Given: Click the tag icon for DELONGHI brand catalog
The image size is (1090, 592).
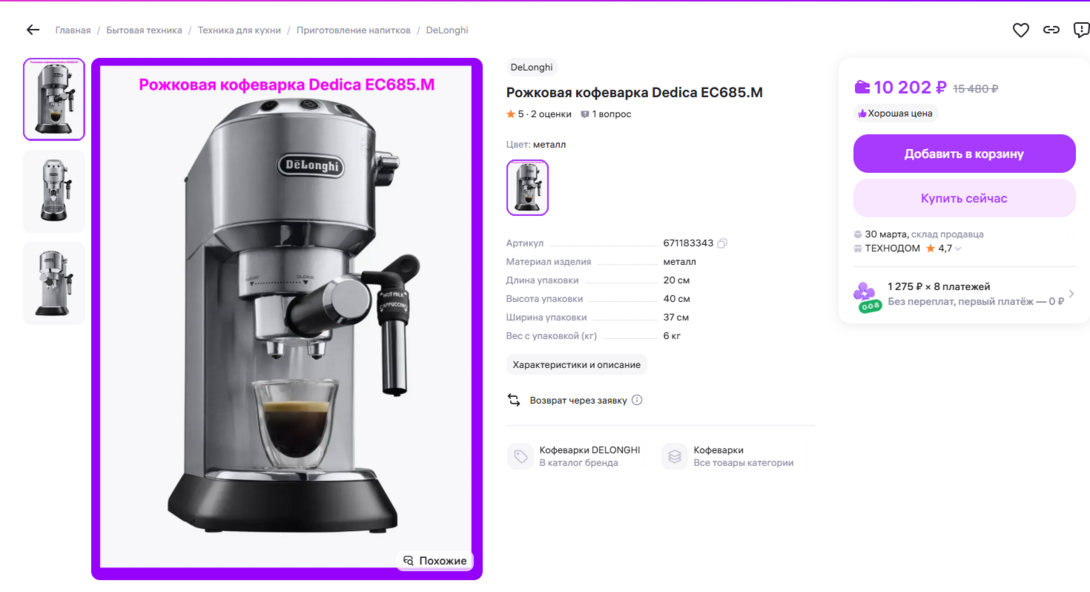Looking at the screenshot, I should [x=520, y=457].
